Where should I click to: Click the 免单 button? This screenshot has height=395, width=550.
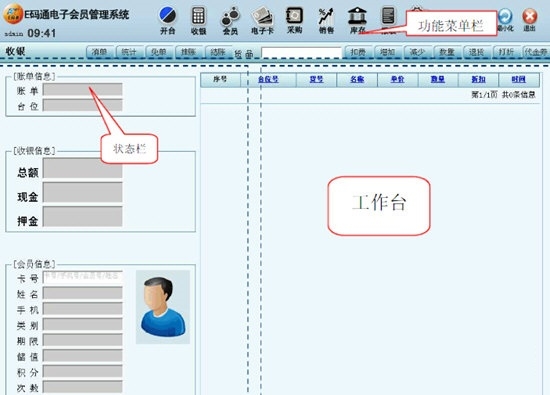pyautogui.click(x=159, y=52)
